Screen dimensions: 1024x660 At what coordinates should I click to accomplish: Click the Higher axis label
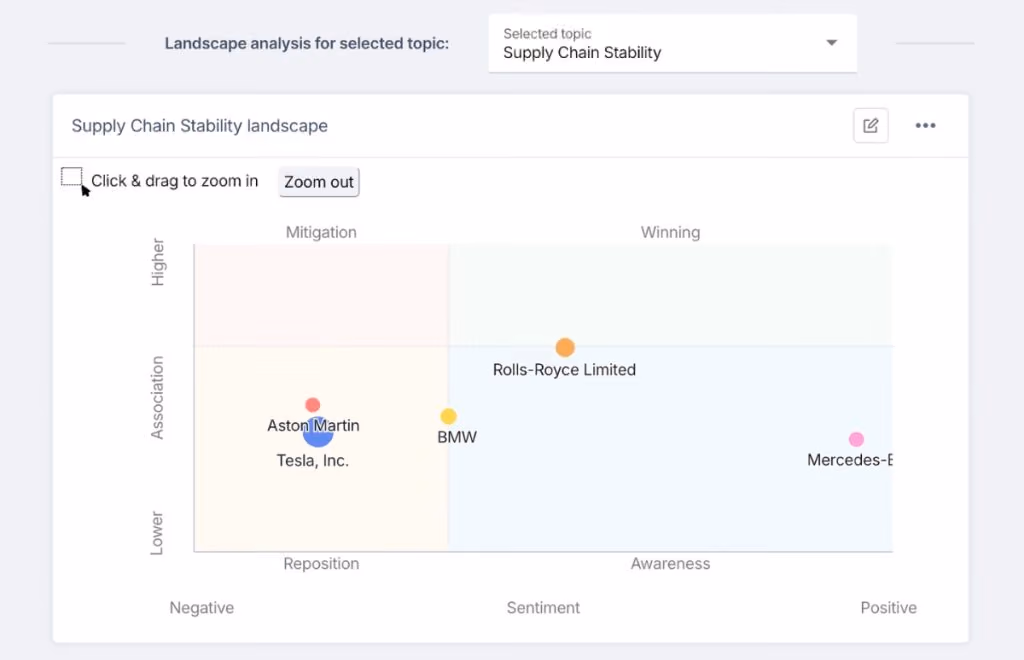pyautogui.click(x=157, y=262)
